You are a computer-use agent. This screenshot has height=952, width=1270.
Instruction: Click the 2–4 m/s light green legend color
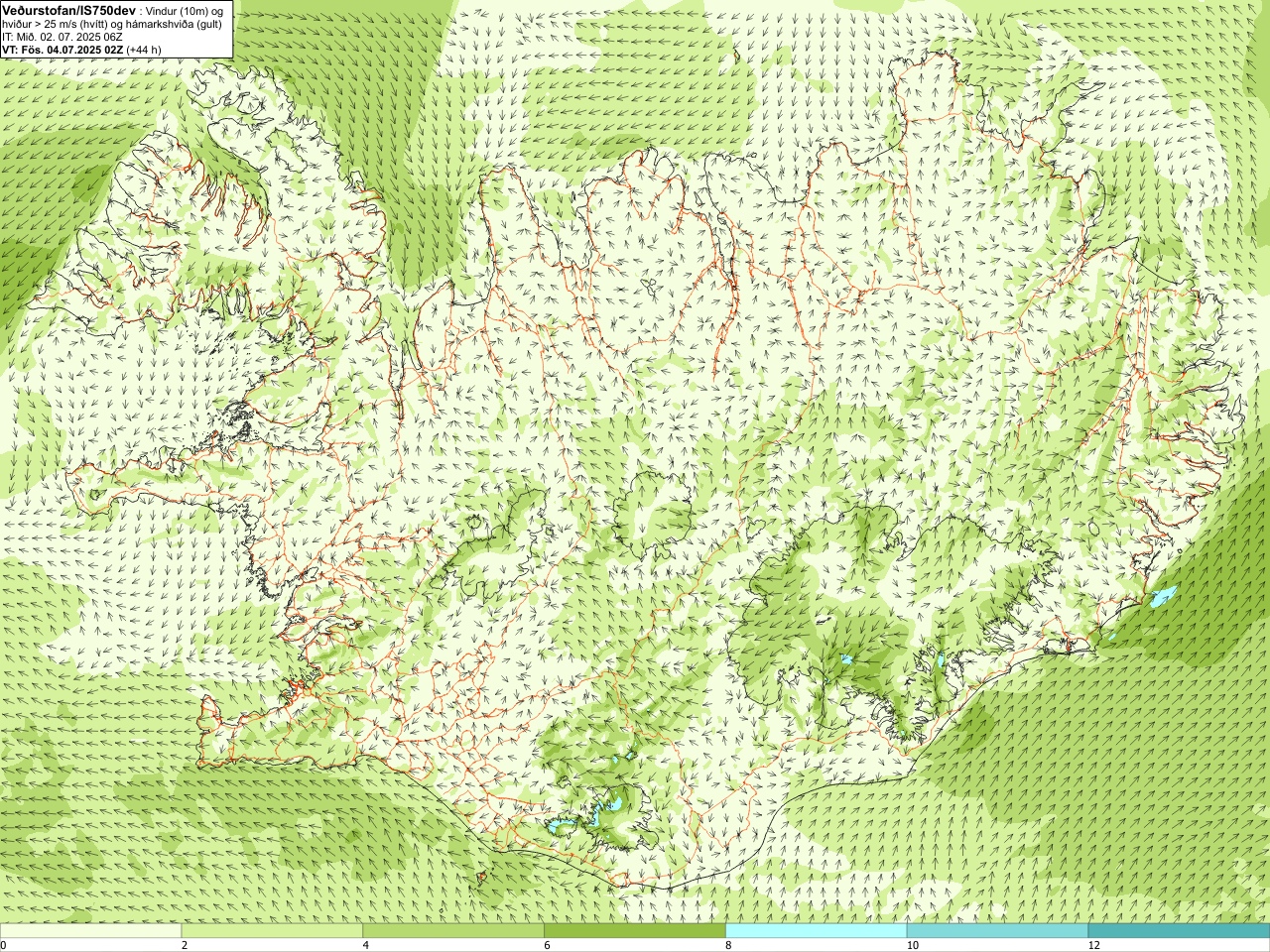pos(272,931)
